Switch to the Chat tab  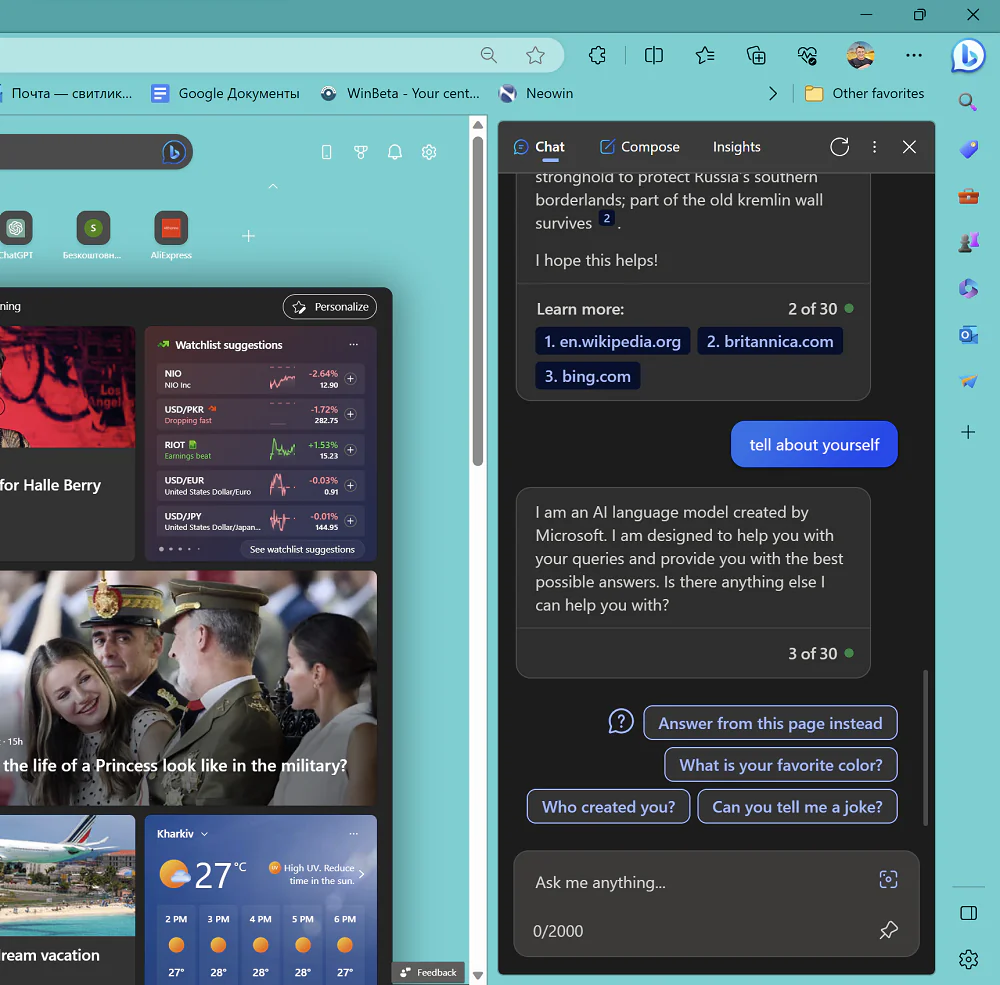[539, 147]
